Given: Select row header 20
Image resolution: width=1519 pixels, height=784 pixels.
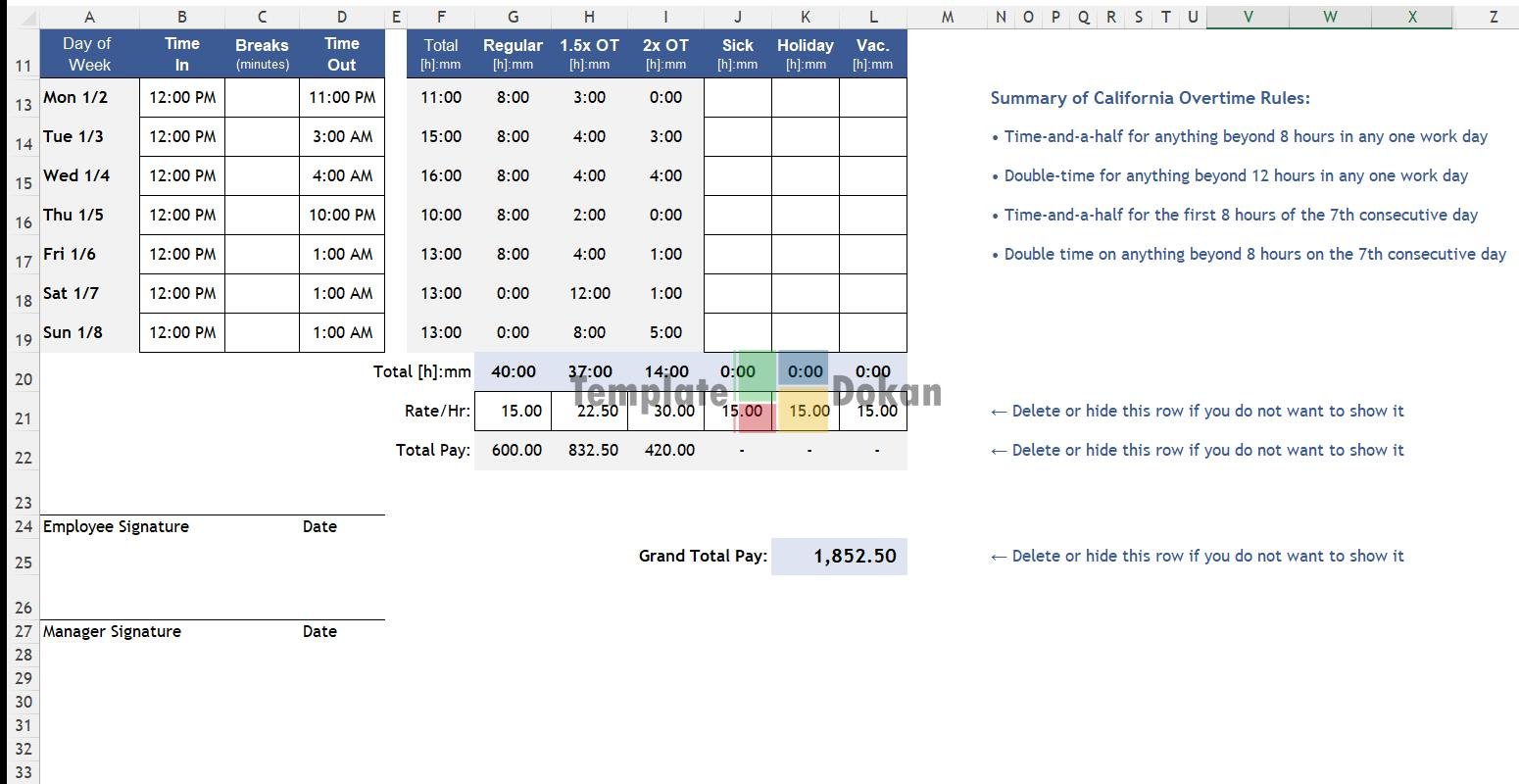Looking at the screenshot, I should [x=24, y=379].
